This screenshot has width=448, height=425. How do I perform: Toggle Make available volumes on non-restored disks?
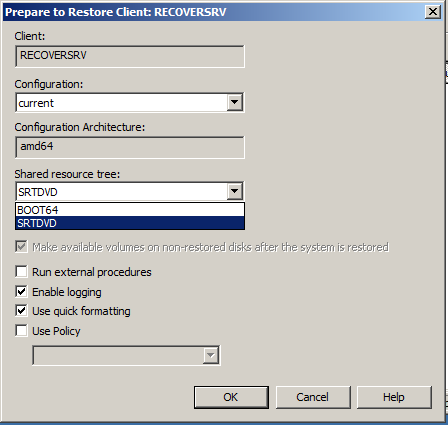coord(21,247)
